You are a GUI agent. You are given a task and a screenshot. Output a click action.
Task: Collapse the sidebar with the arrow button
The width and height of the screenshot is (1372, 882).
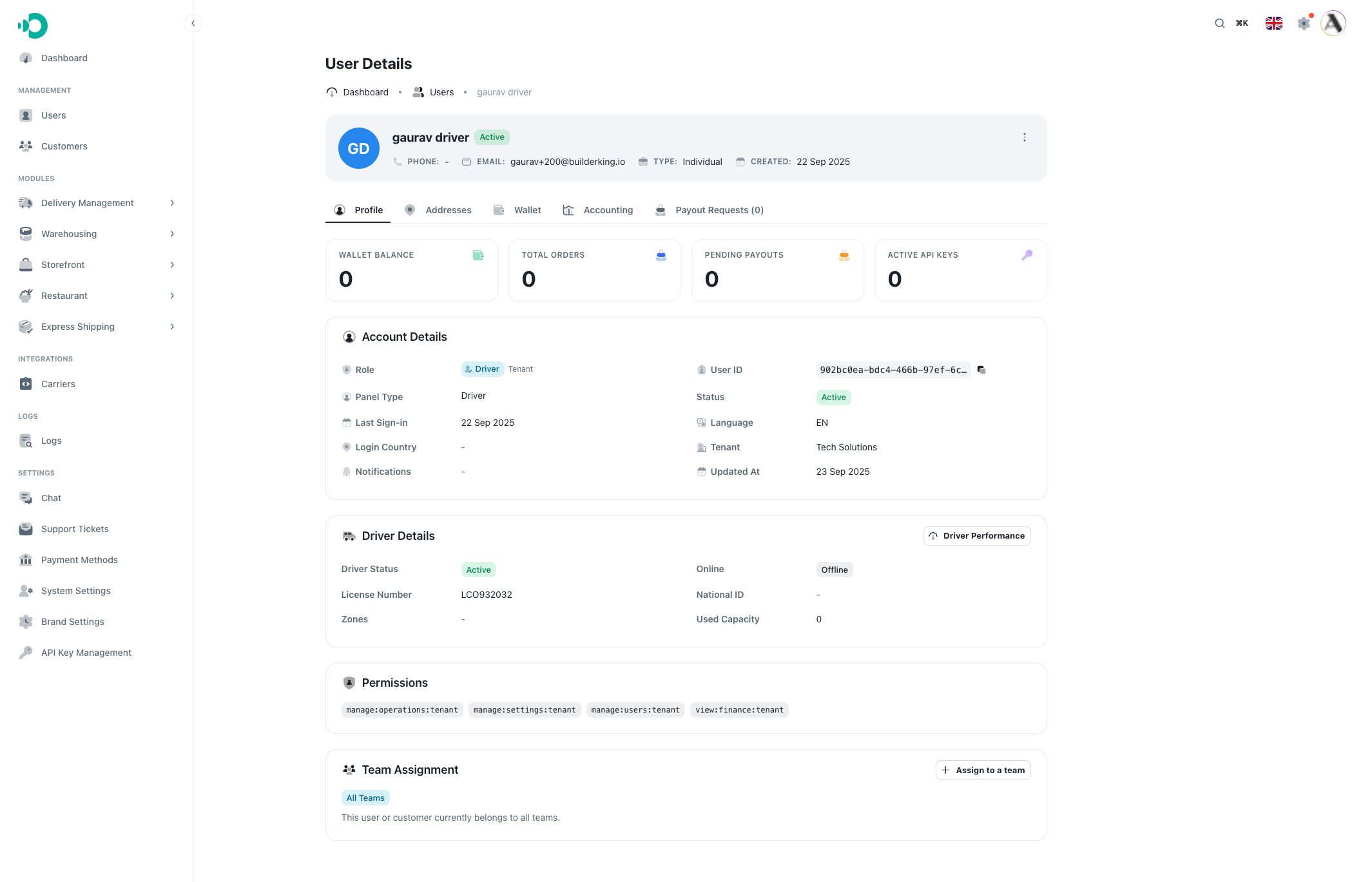[193, 23]
